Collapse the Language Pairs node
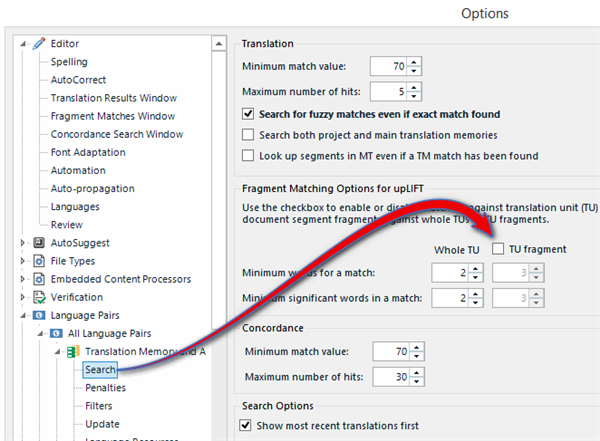 23,316
